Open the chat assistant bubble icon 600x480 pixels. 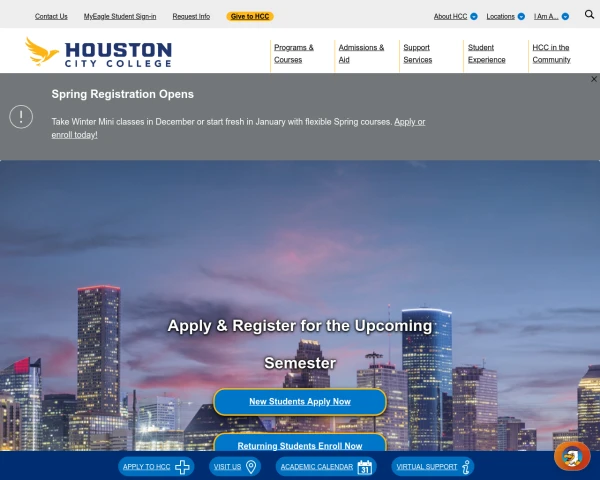(572, 456)
